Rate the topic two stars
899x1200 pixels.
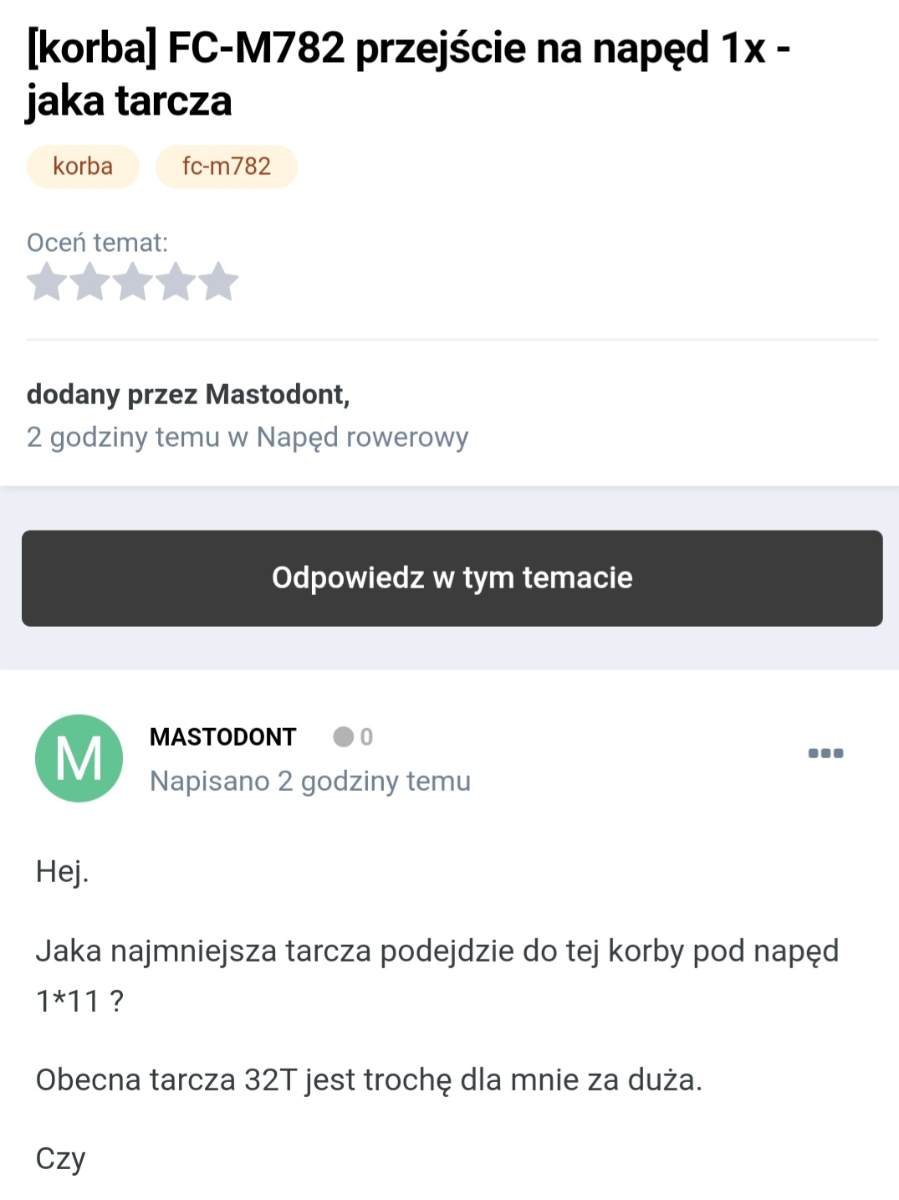tap(88, 283)
